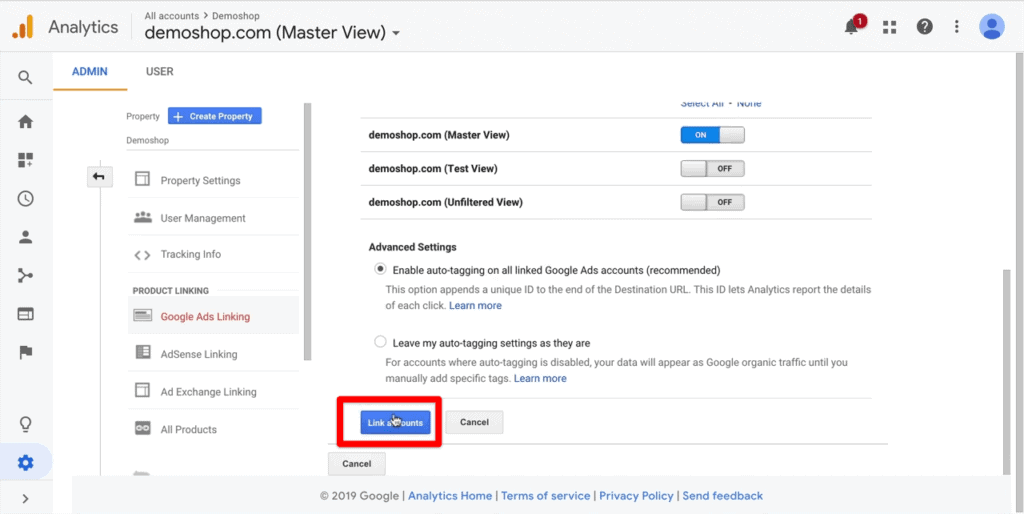Click the Ad Exchange Linking icon
Image resolution: width=1024 pixels, height=514 pixels.
142,391
